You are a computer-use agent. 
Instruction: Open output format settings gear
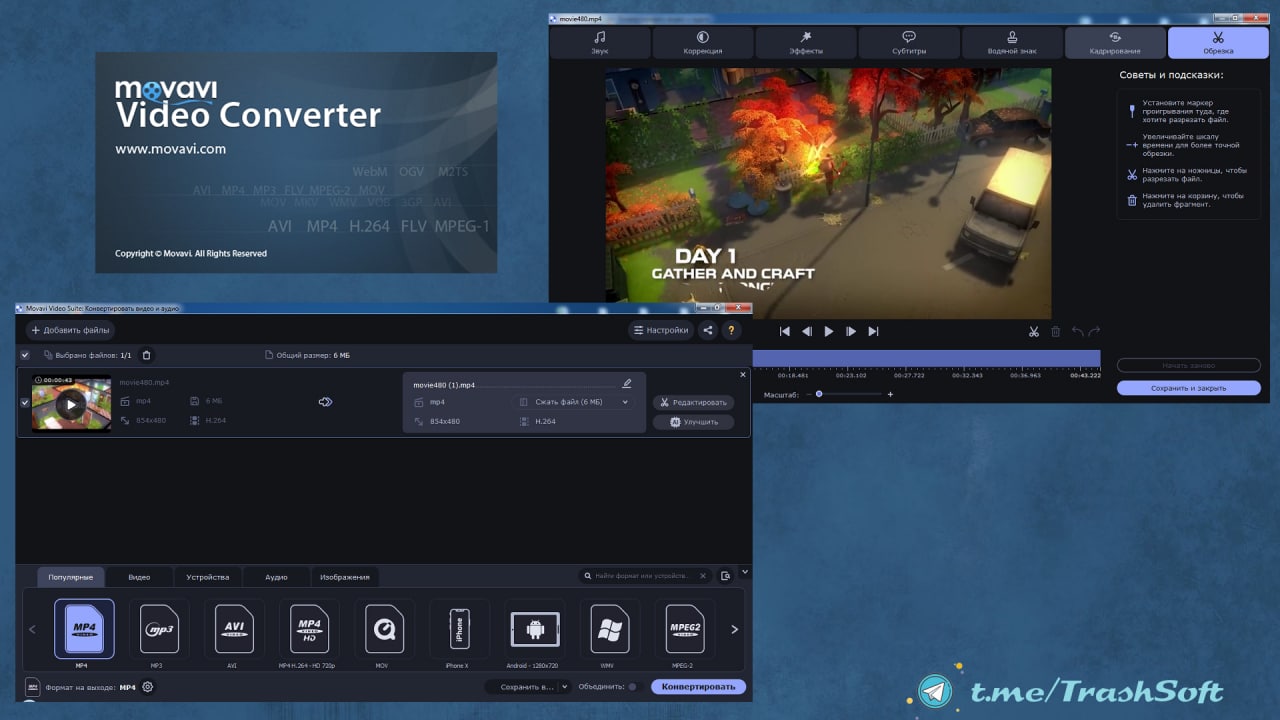pyautogui.click(x=148, y=687)
